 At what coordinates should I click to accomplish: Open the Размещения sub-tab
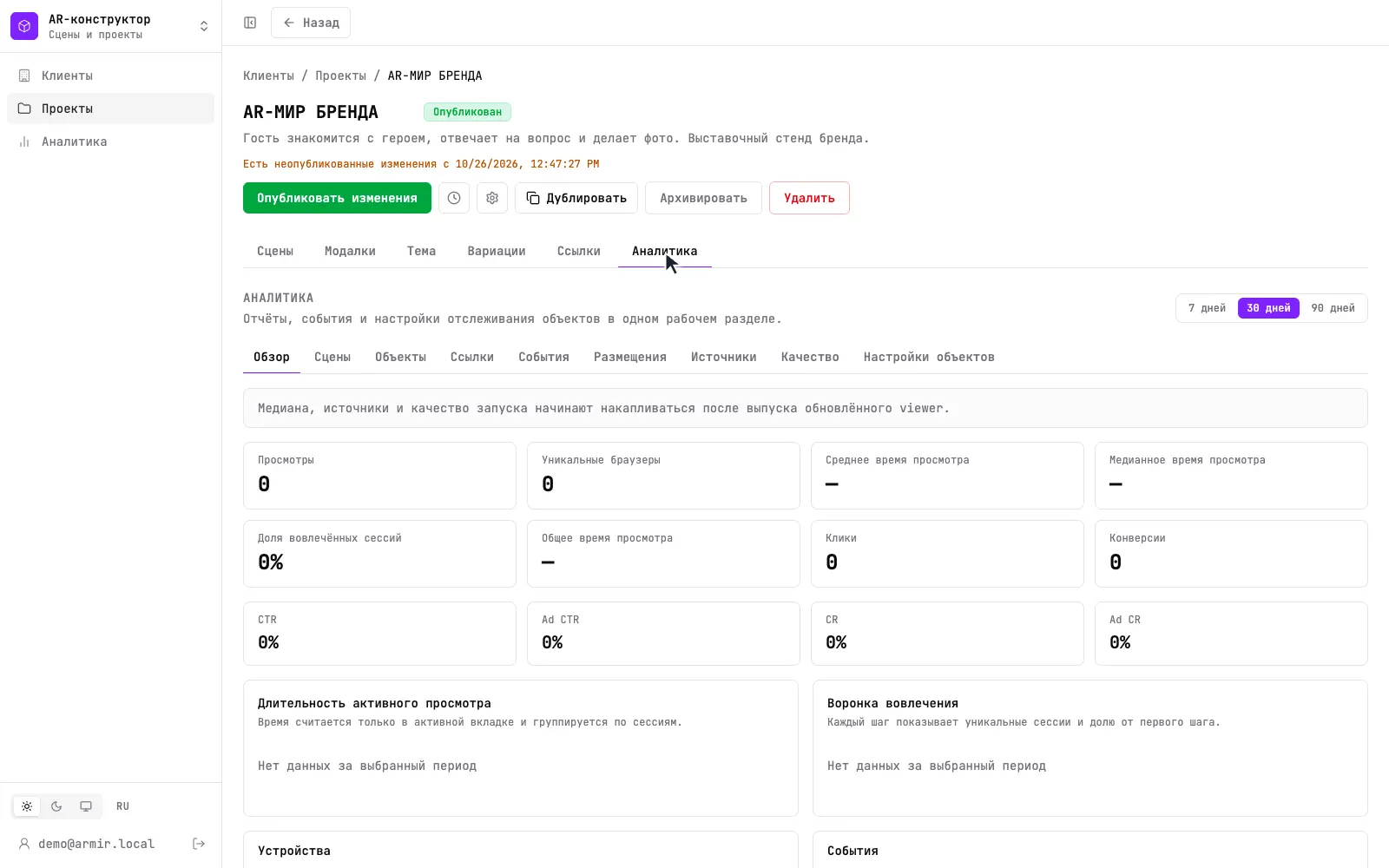[630, 357]
